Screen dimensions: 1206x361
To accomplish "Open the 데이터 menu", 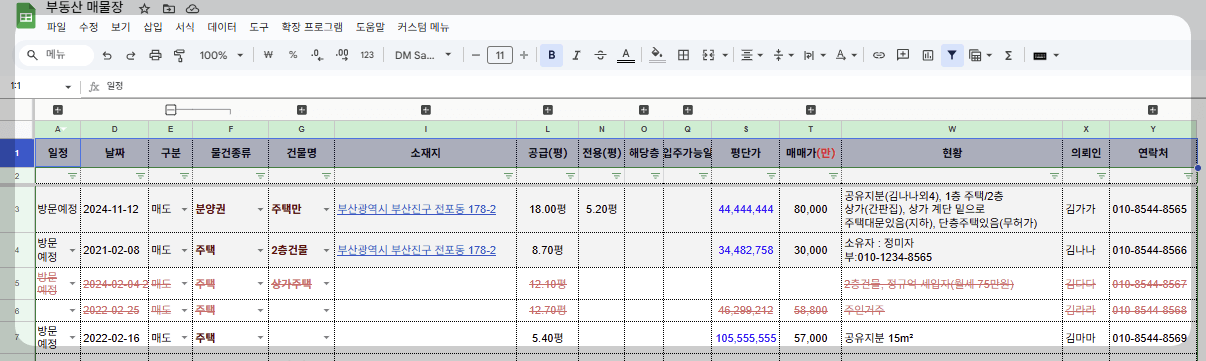I will pyautogui.click(x=222, y=27).
